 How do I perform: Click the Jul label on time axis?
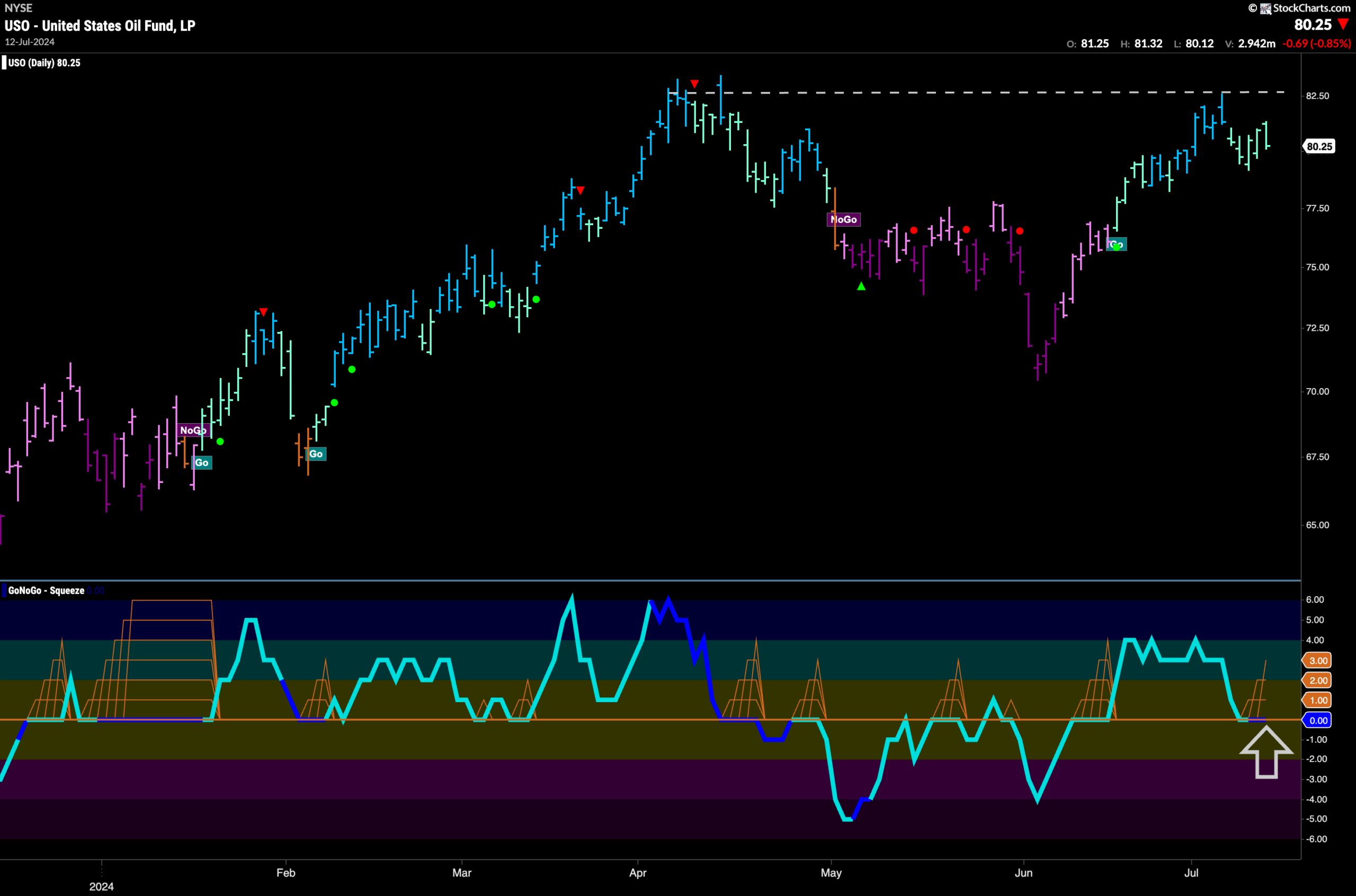click(1191, 873)
